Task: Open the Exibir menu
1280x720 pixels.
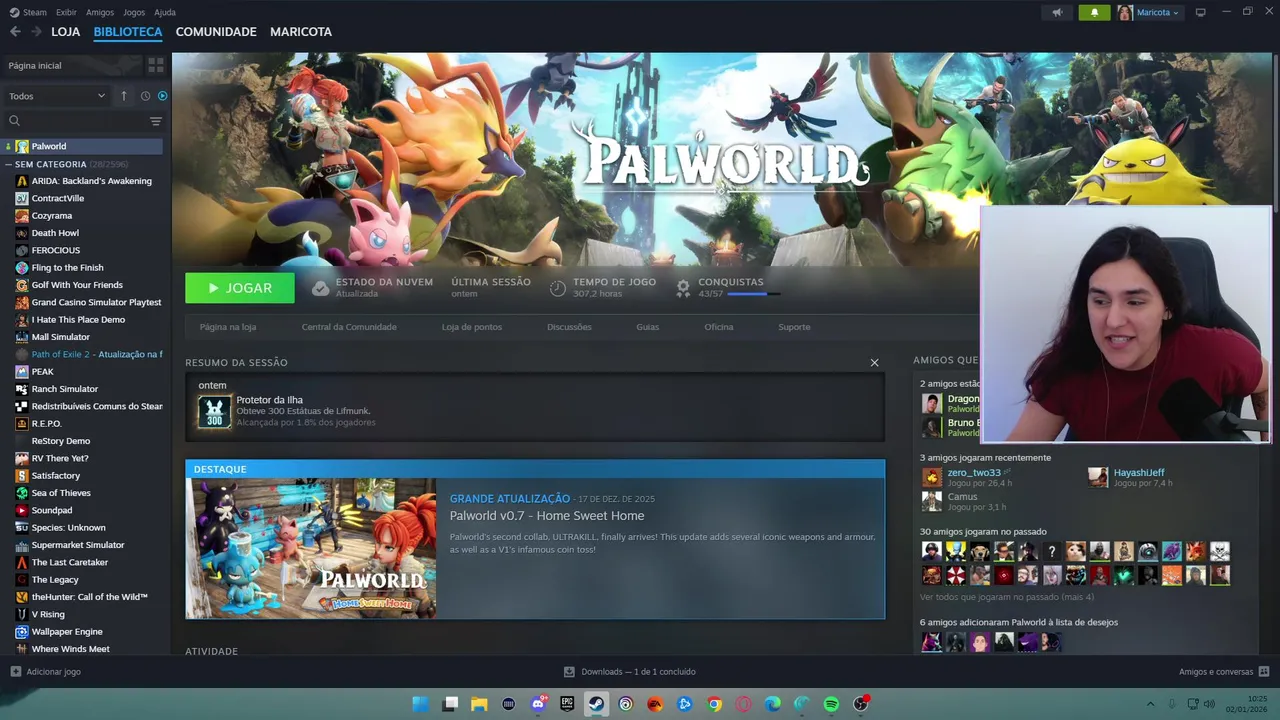Action: 66,12
